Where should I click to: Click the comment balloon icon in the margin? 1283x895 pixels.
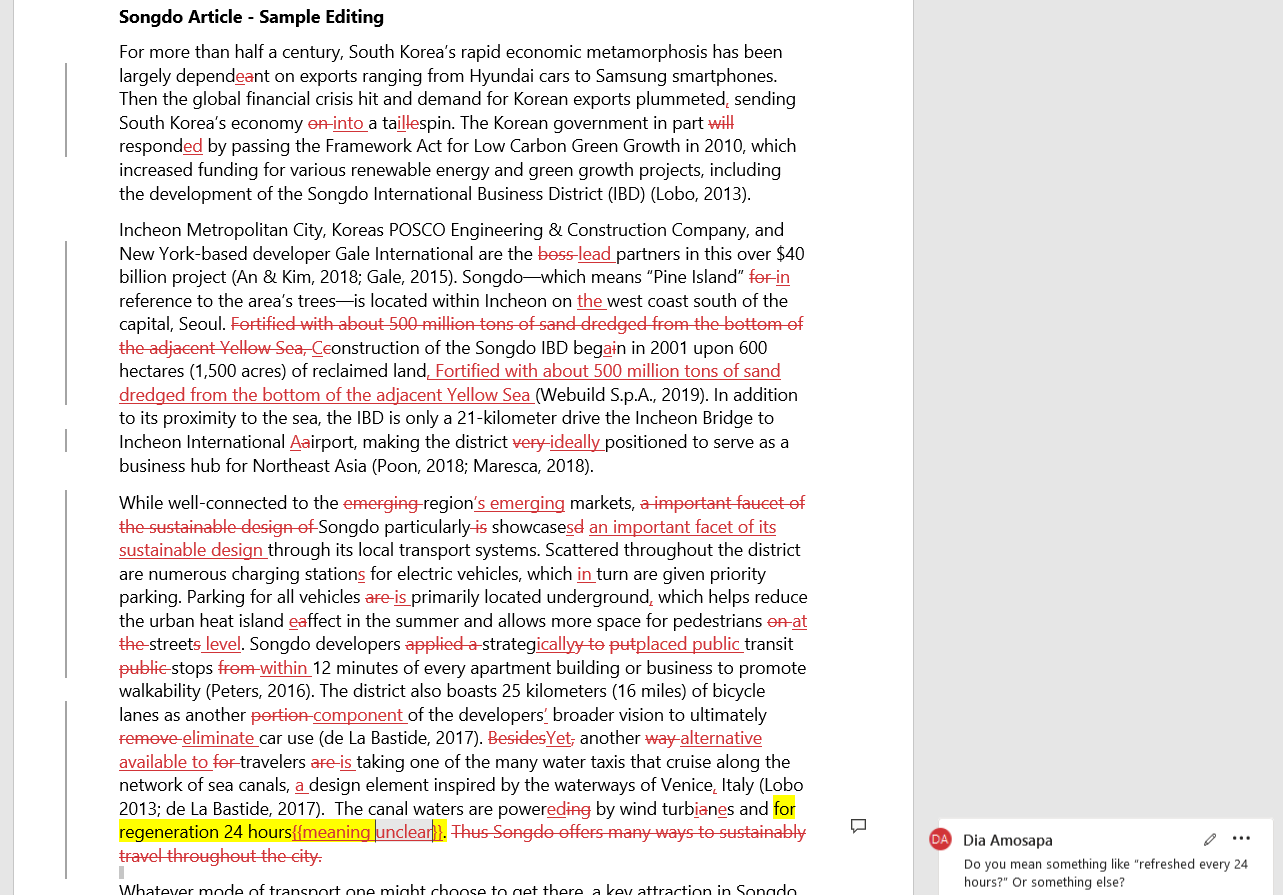click(x=857, y=825)
